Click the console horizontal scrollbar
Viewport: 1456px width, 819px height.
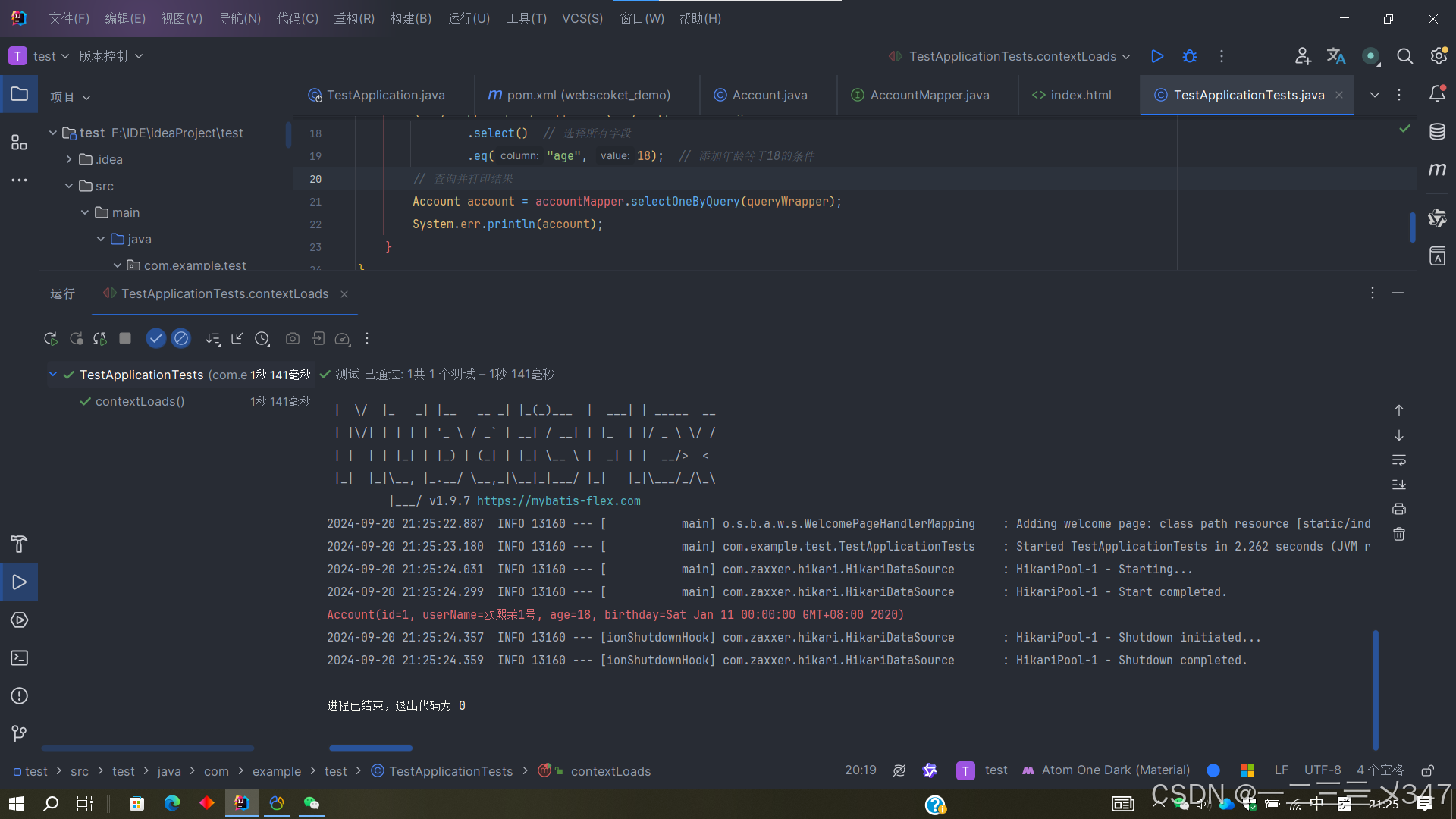[371, 748]
